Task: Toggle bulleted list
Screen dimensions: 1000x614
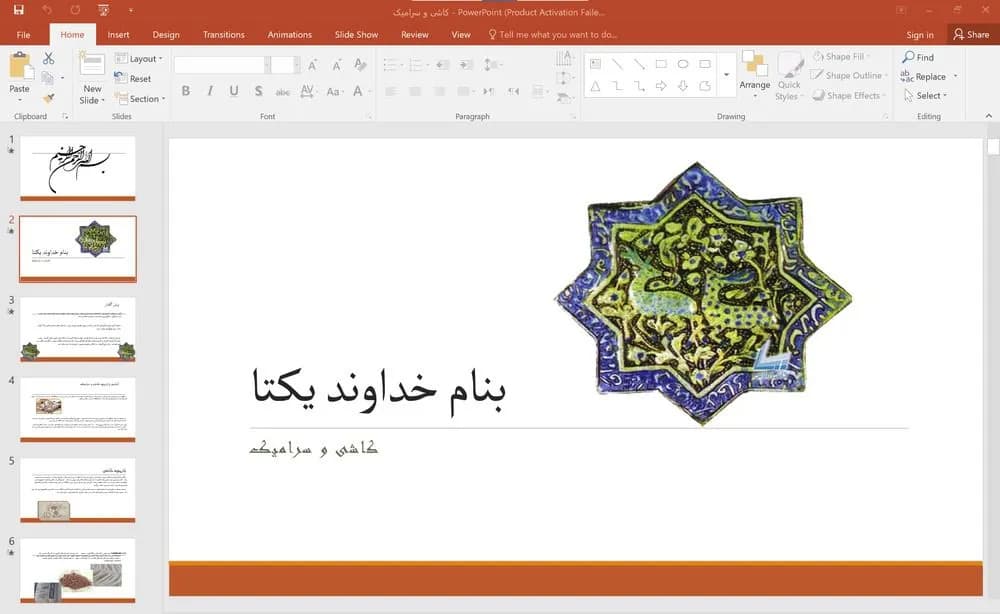Action: [x=392, y=64]
